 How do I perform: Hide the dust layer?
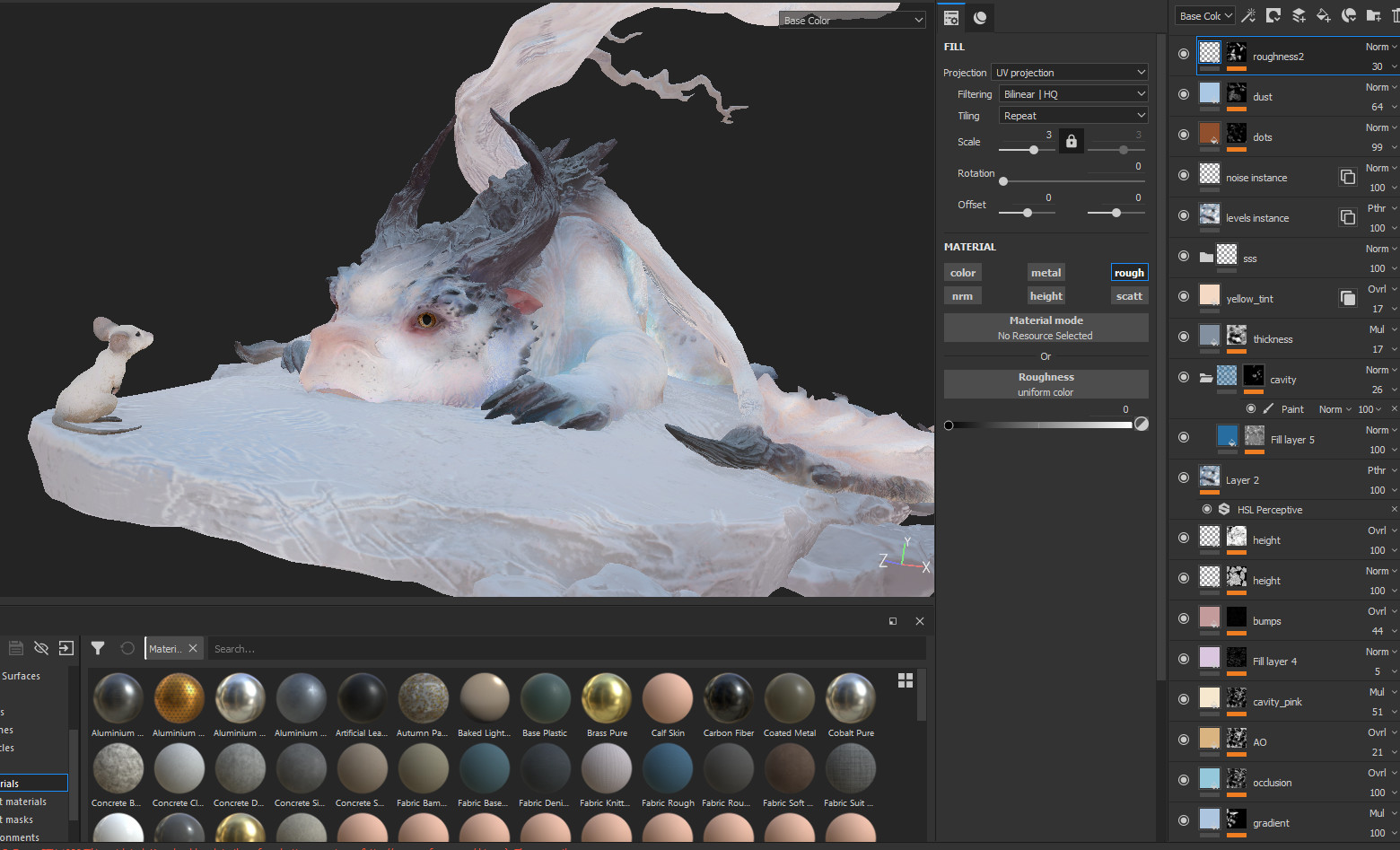pyautogui.click(x=1184, y=94)
